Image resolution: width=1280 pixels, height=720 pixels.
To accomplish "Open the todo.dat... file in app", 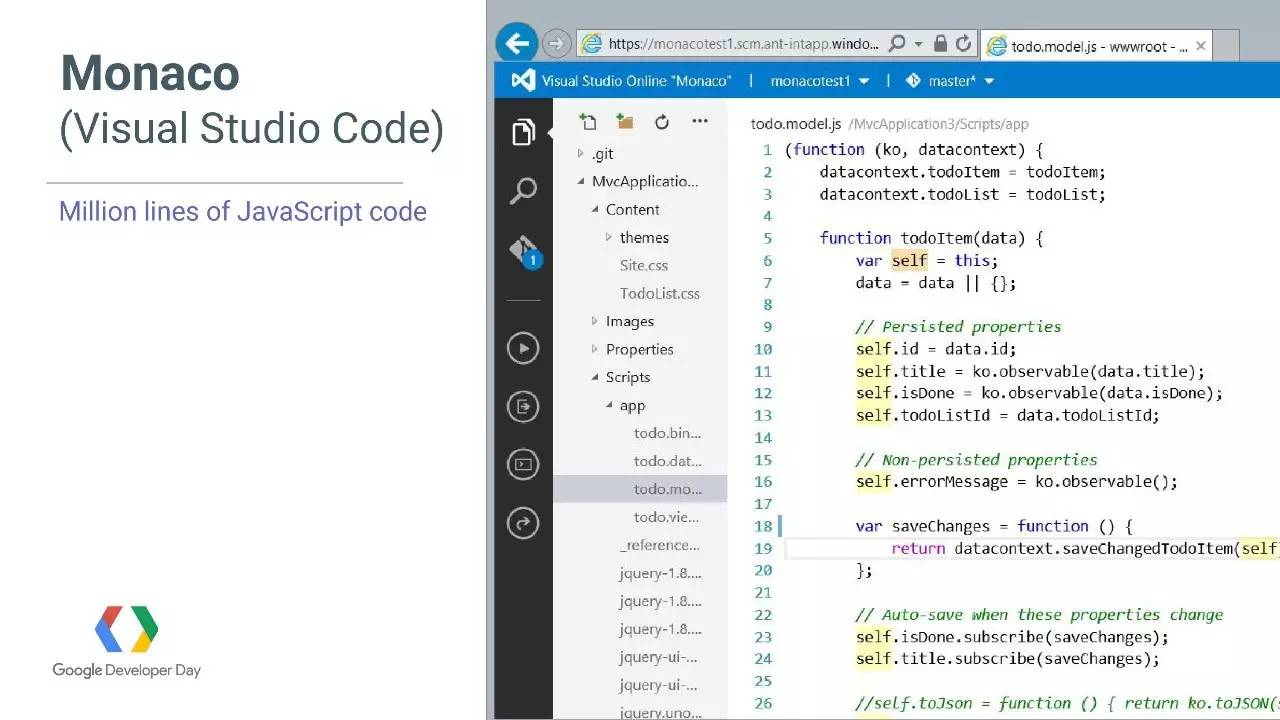I will (667, 462).
